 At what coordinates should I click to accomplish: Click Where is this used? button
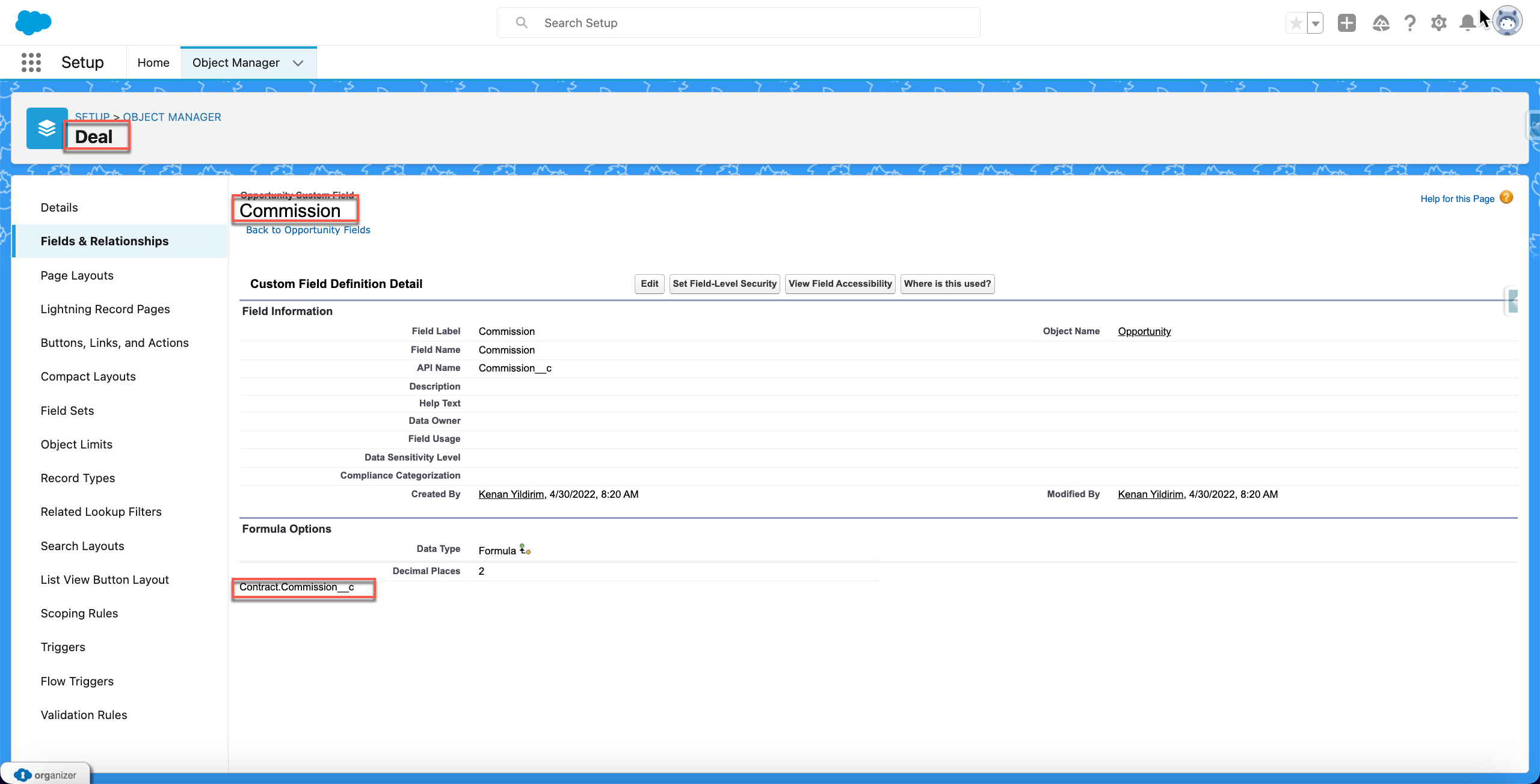click(947, 284)
